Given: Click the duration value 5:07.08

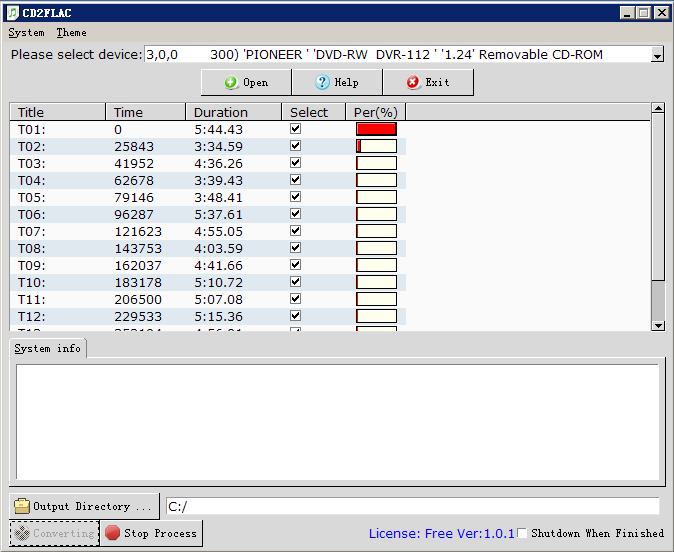Looking at the screenshot, I should 218,299.
